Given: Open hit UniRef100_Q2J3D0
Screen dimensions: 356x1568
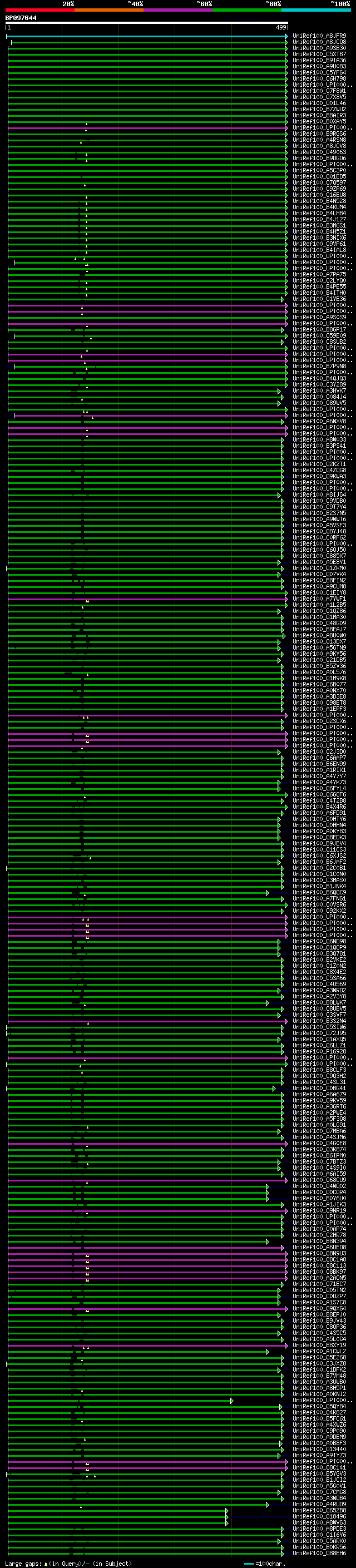Looking at the screenshot, I should pos(319,752).
